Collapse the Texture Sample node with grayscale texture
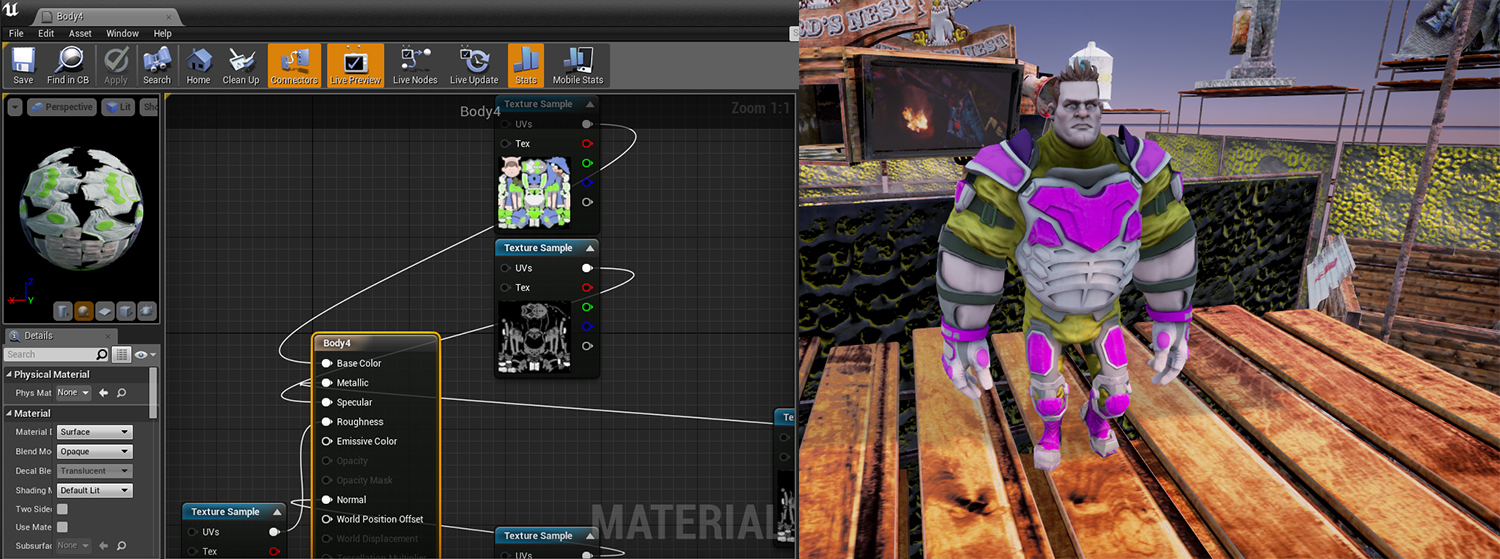Screen dimensions: 1500x559 pos(590,248)
